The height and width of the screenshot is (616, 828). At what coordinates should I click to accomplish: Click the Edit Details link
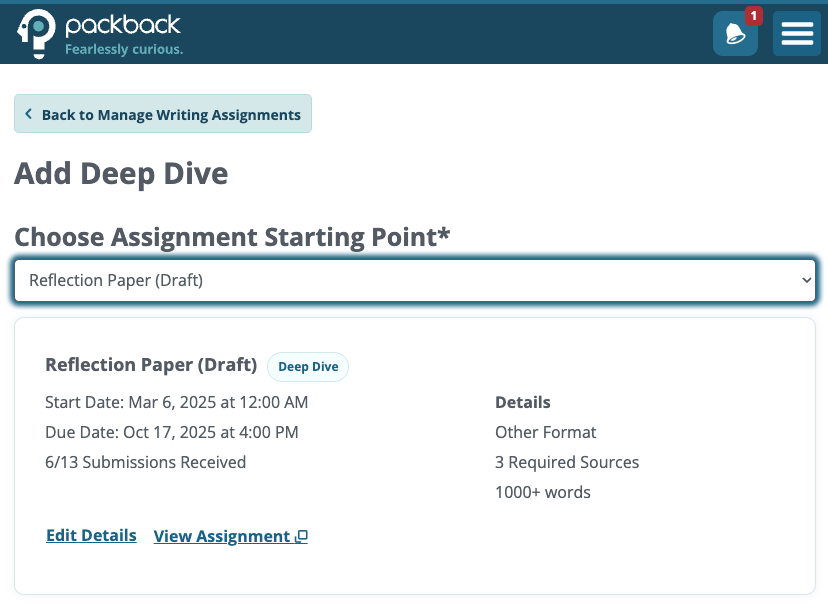[91, 535]
